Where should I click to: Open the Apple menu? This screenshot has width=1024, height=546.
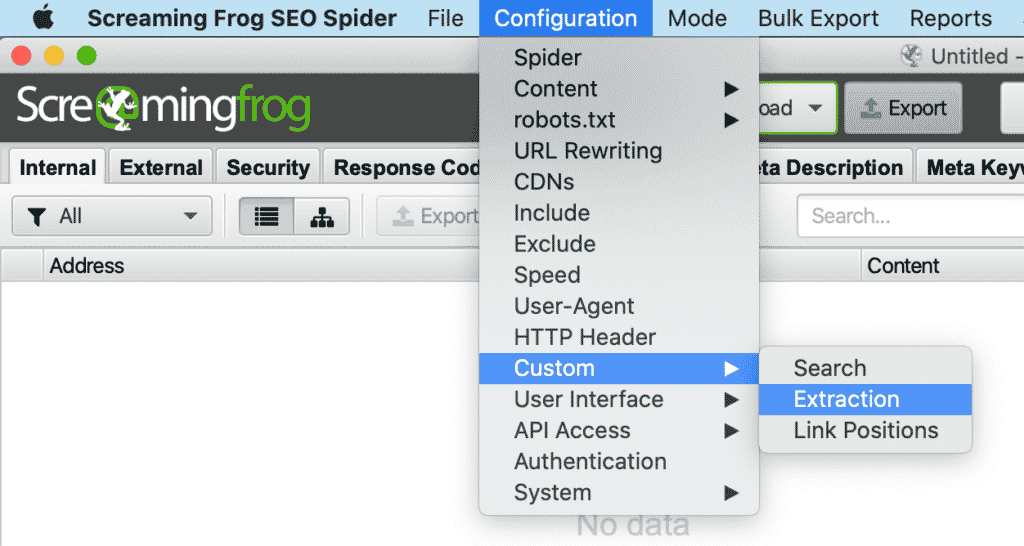click(x=43, y=18)
